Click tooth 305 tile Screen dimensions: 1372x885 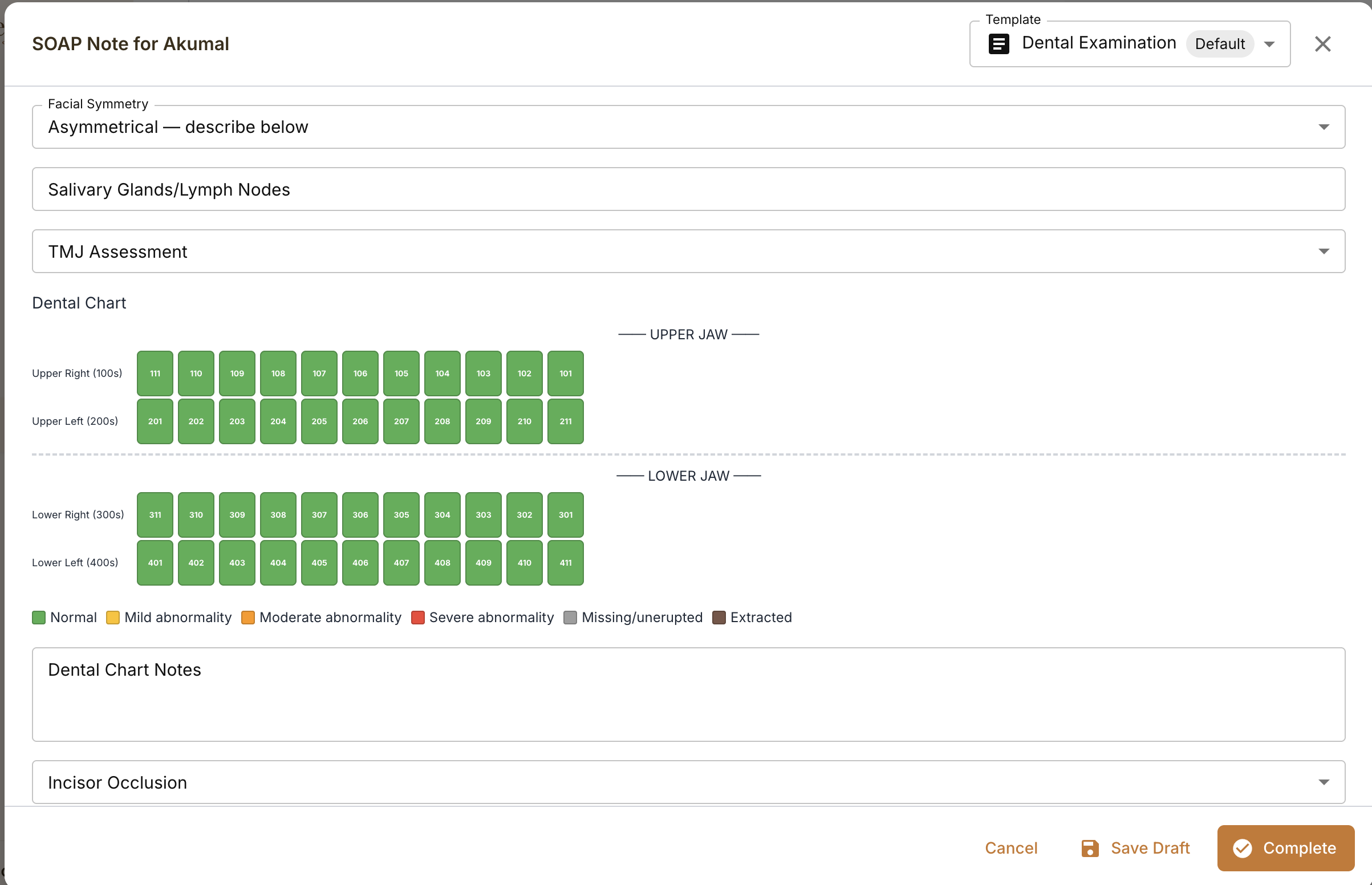[x=401, y=515]
